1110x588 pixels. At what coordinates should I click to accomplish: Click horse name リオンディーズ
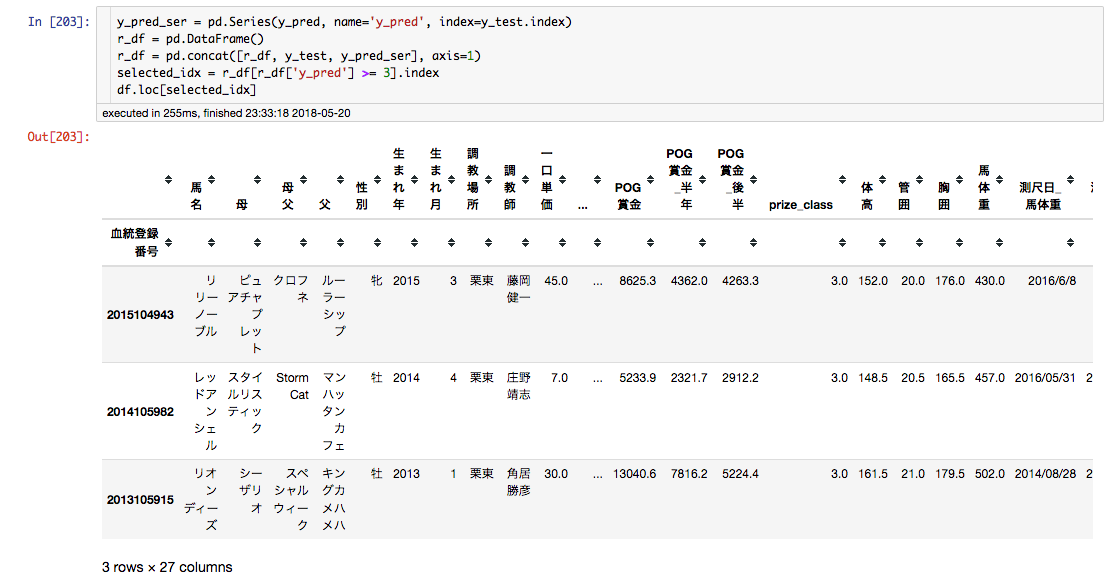coord(200,499)
